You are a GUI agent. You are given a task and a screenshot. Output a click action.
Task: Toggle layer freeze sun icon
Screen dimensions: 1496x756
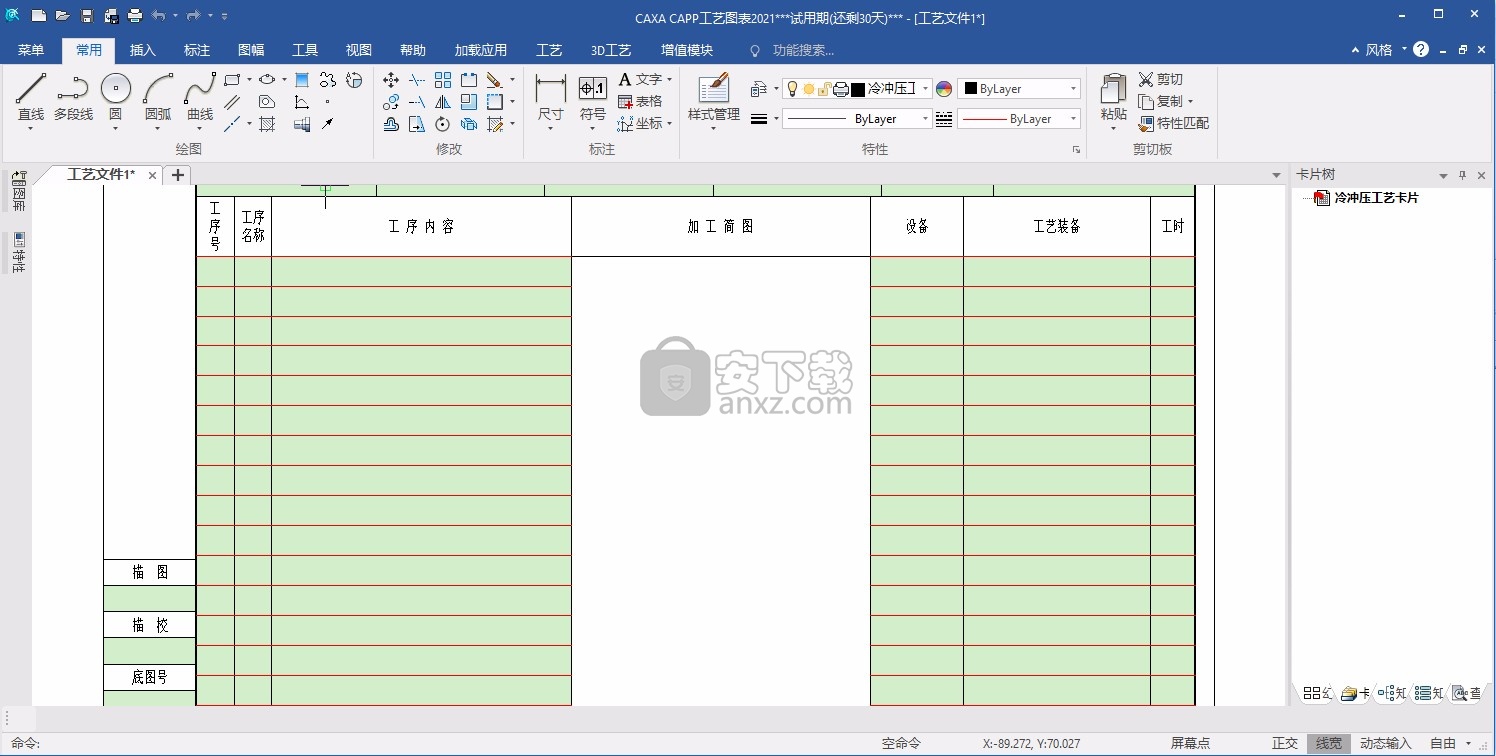tap(808, 89)
